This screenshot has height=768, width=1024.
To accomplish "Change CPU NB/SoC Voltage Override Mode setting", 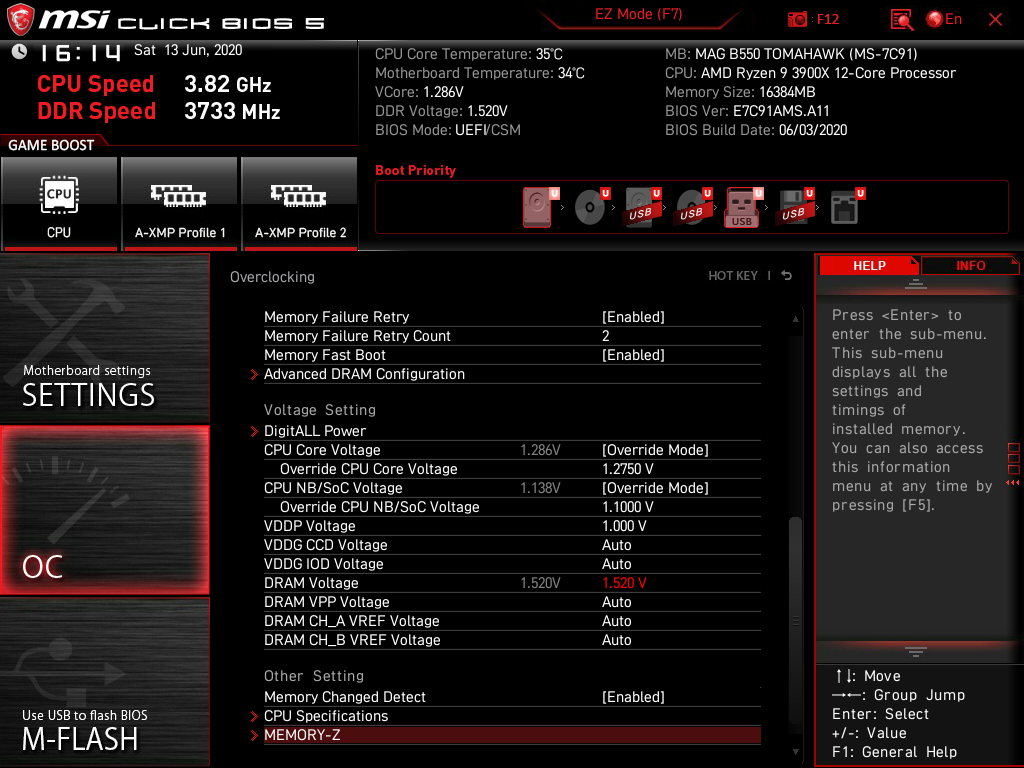I will pos(655,488).
